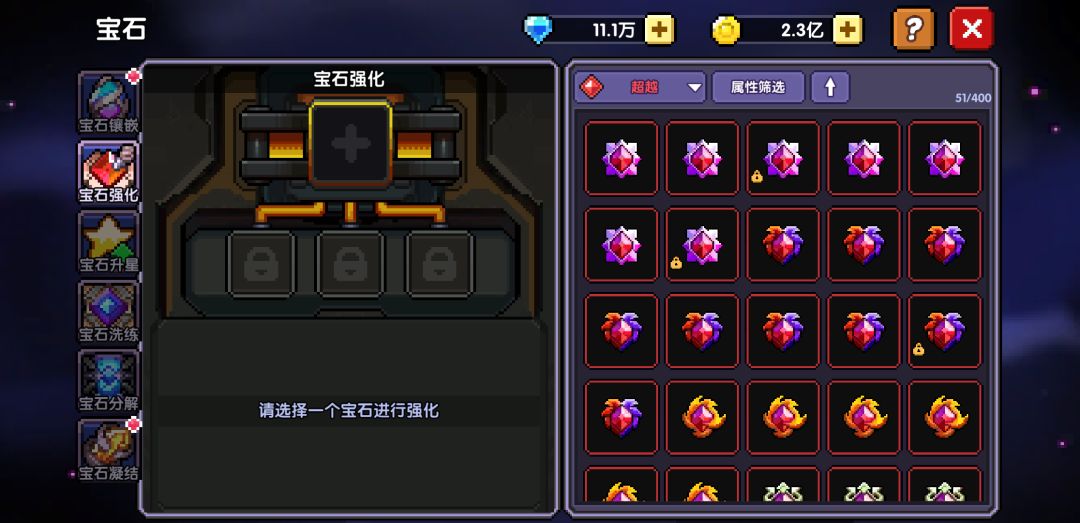Viewport: 1080px width, 523px height.
Task: Select the locked red-winged gem in third row
Action: pos(944,331)
